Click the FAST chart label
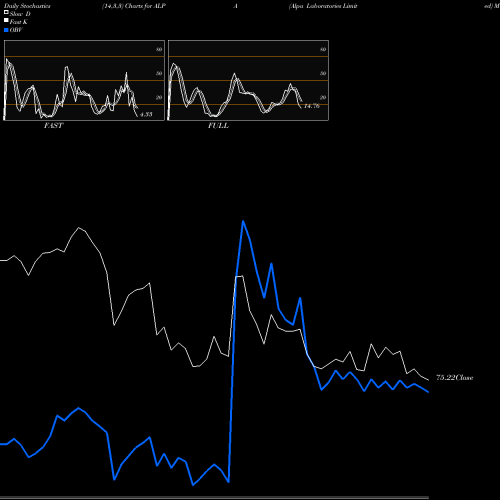Image resolution: width=500 pixels, height=500 pixels. click(x=53, y=126)
